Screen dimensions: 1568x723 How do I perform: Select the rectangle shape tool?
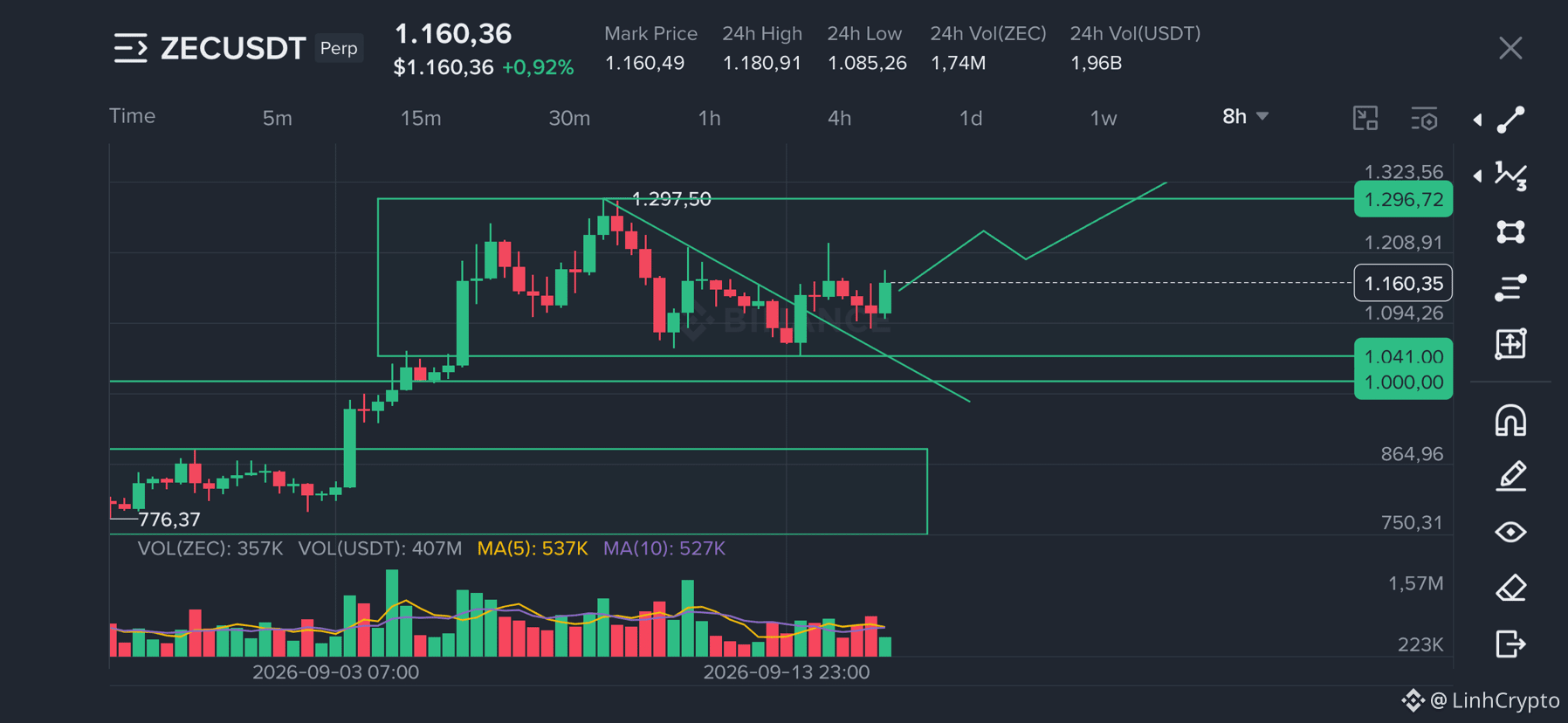(1510, 231)
